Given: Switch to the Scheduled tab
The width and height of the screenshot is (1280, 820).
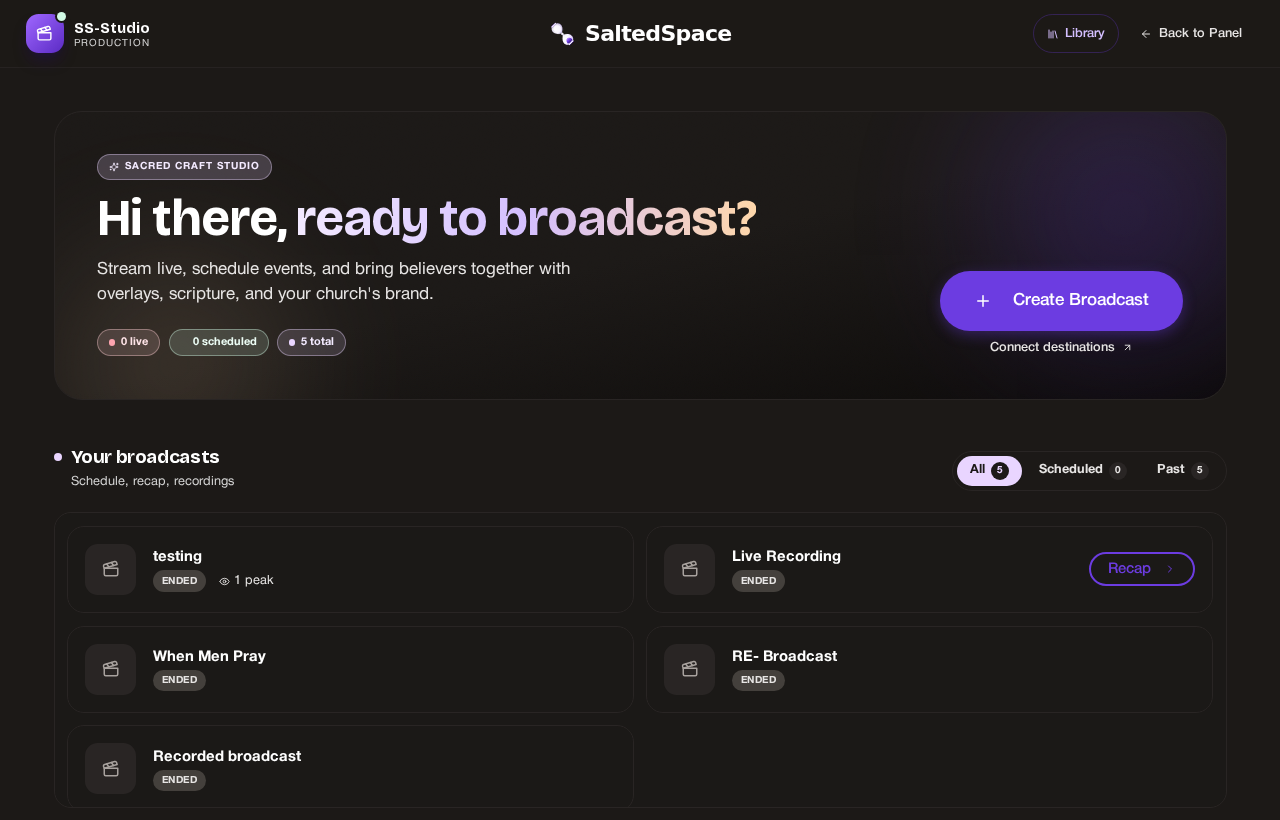Looking at the screenshot, I should click(x=1082, y=470).
